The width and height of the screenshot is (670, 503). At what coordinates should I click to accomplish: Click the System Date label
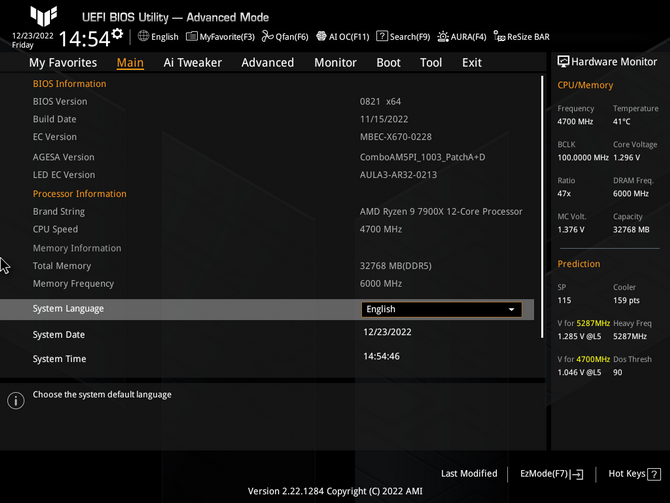point(59,335)
